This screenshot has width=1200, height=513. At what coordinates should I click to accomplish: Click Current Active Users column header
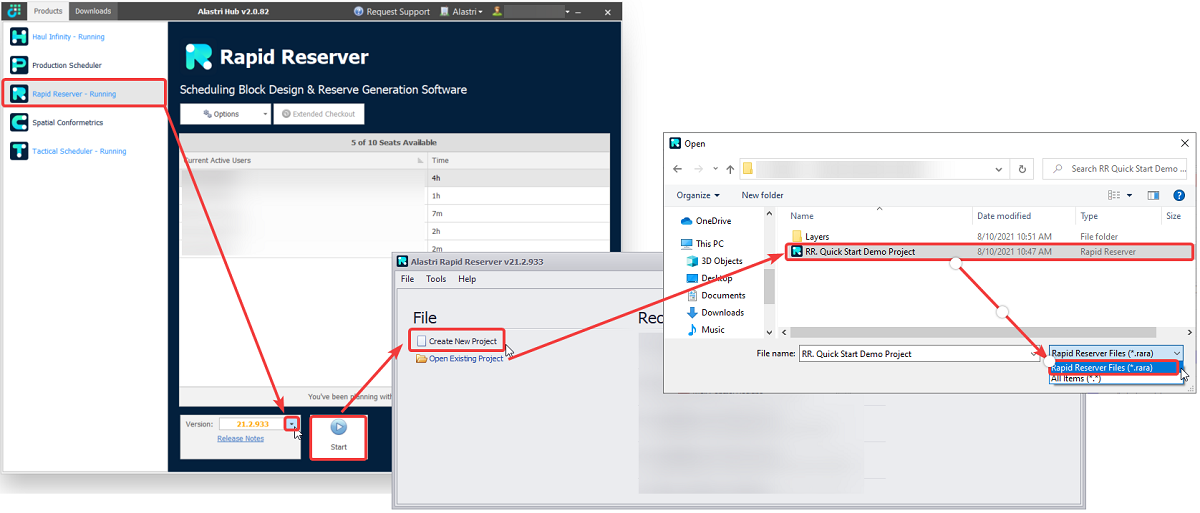coord(303,160)
